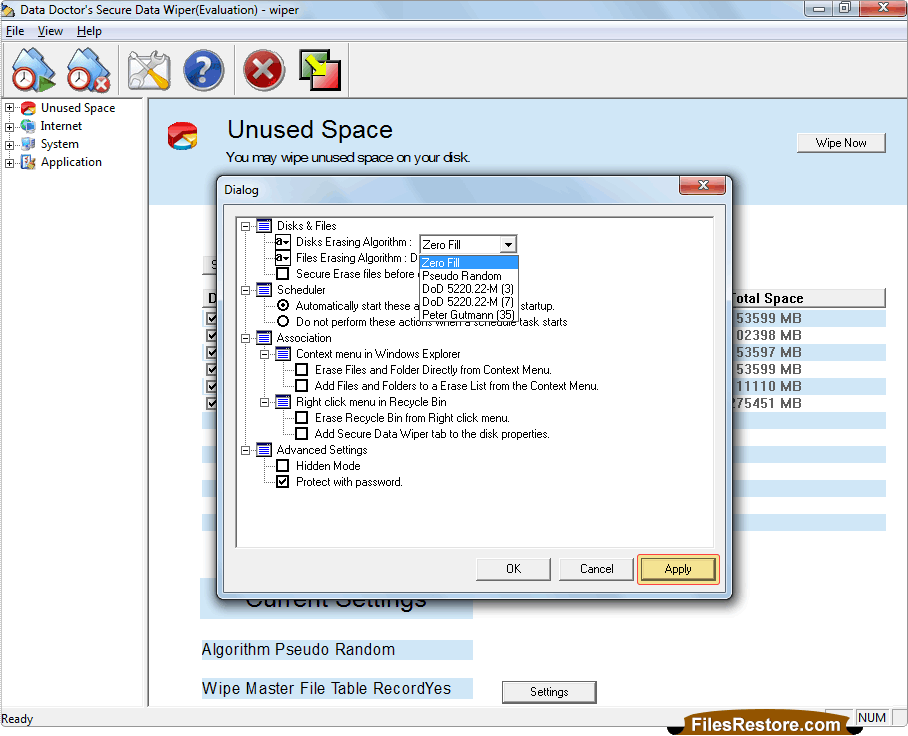Image resolution: width=908 pixels, height=736 pixels.
Task: Choose Peter Gutmann (35) algorithm option
Action: point(468,315)
